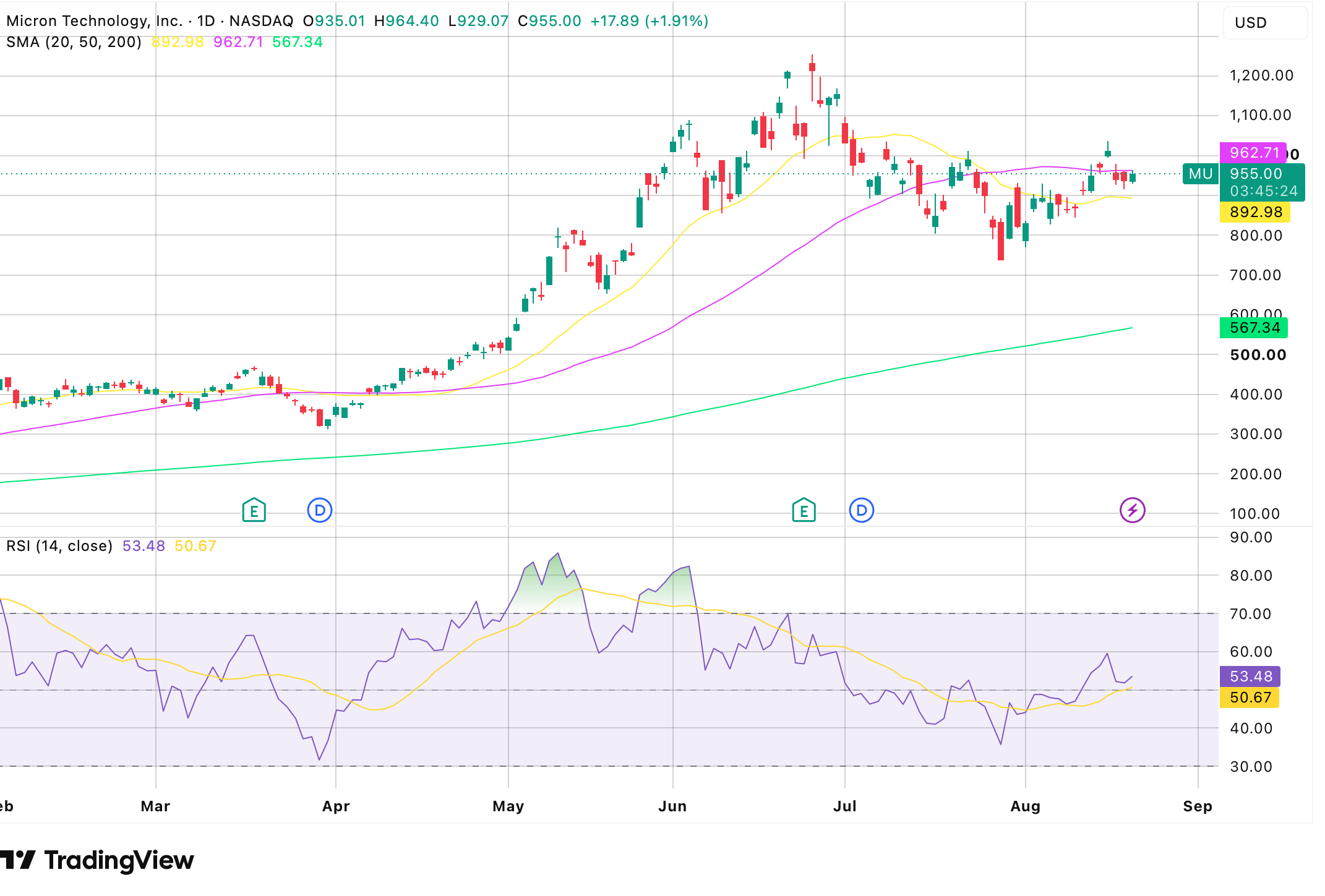Click the bold 500.00 price axis label

[1258, 355]
